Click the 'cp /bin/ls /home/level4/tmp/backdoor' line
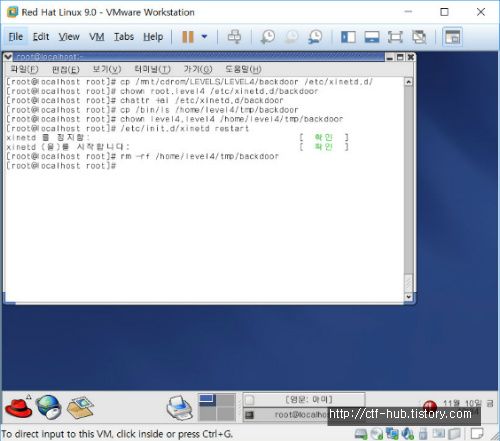The width and height of the screenshot is (500, 441). 152,110
